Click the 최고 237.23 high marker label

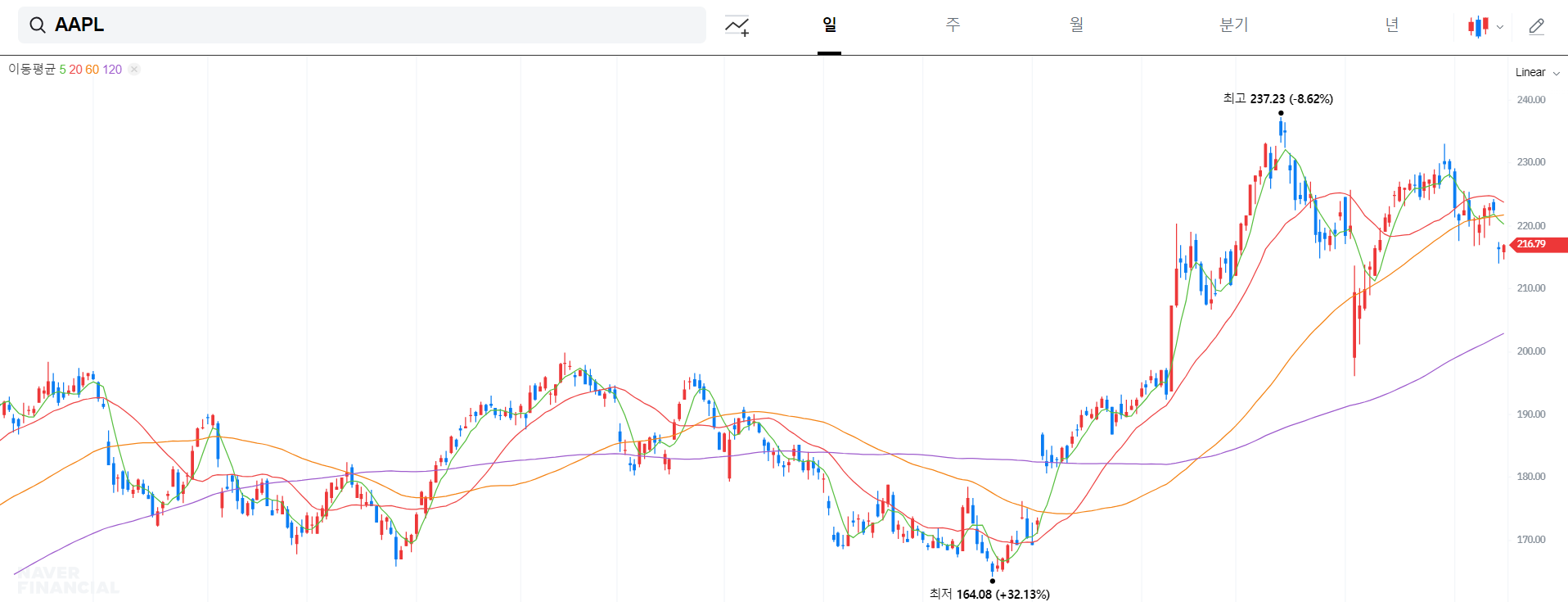click(x=1277, y=98)
